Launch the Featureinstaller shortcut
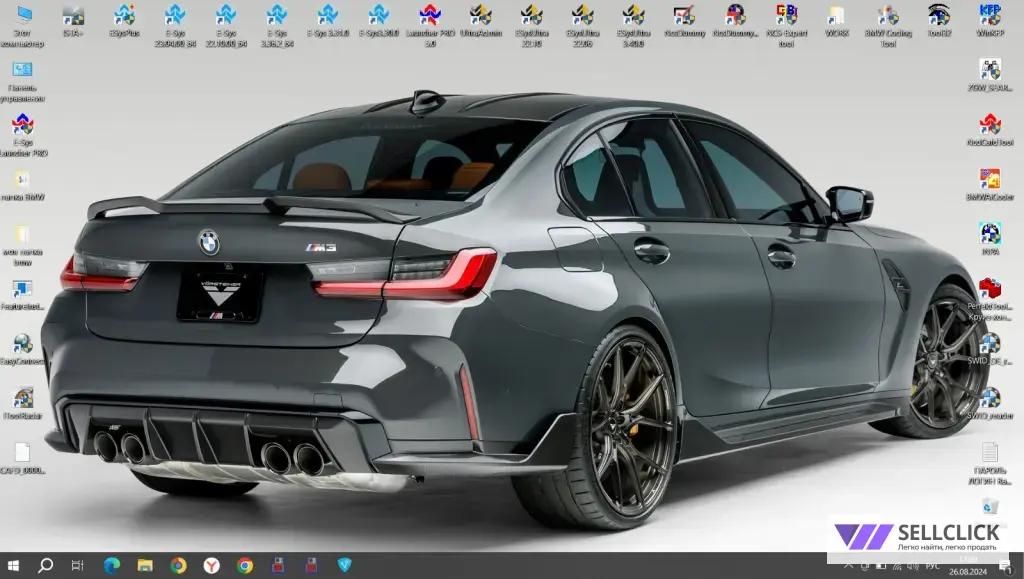 coord(22,294)
